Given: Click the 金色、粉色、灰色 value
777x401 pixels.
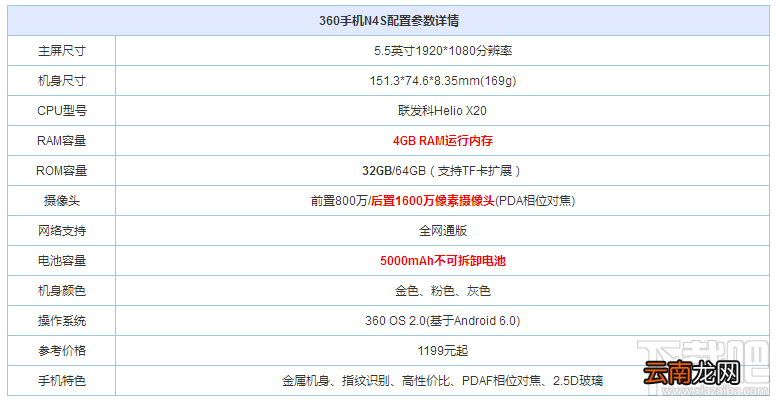Looking at the screenshot, I should pyautogui.click(x=443, y=290).
